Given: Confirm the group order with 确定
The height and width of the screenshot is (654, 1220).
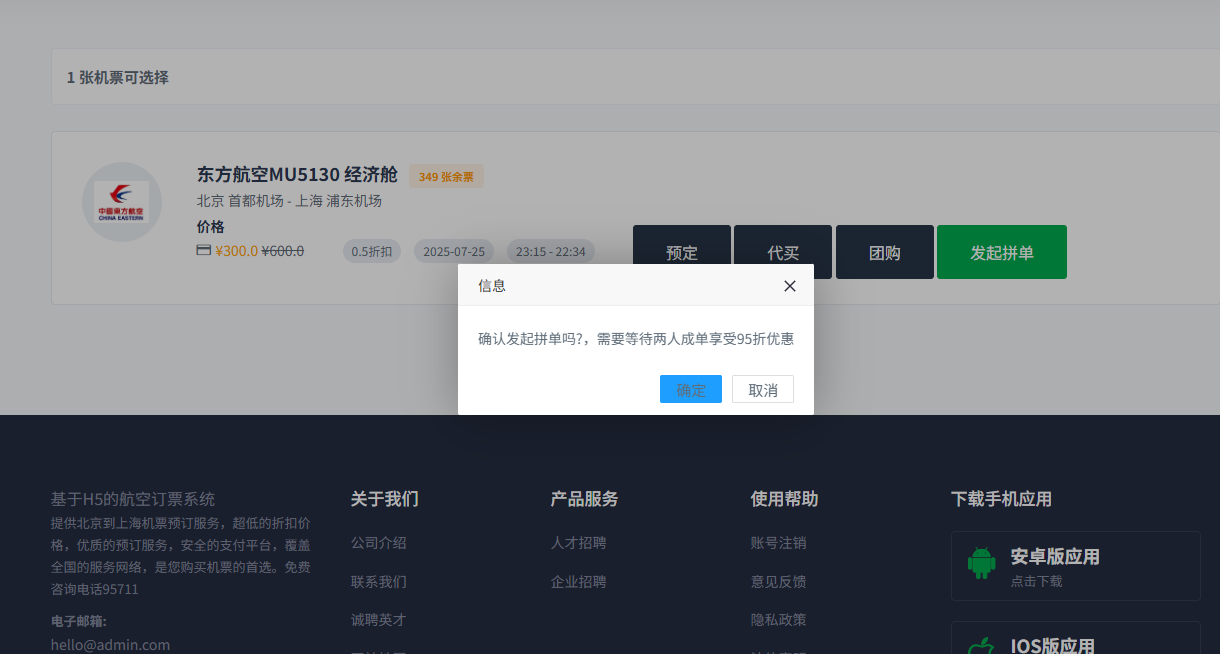Looking at the screenshot, I should pos(691,389).
